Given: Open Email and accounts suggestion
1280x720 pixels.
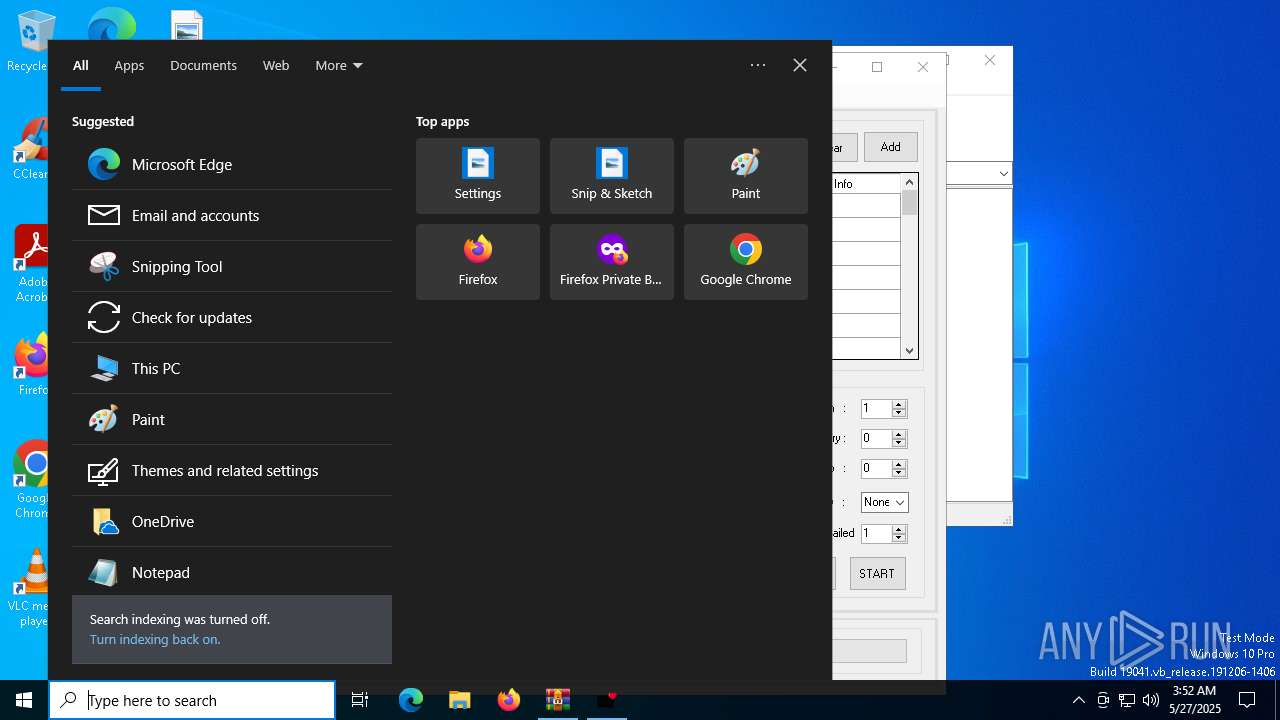Looking at the screenshot, I should coord(232,215).
